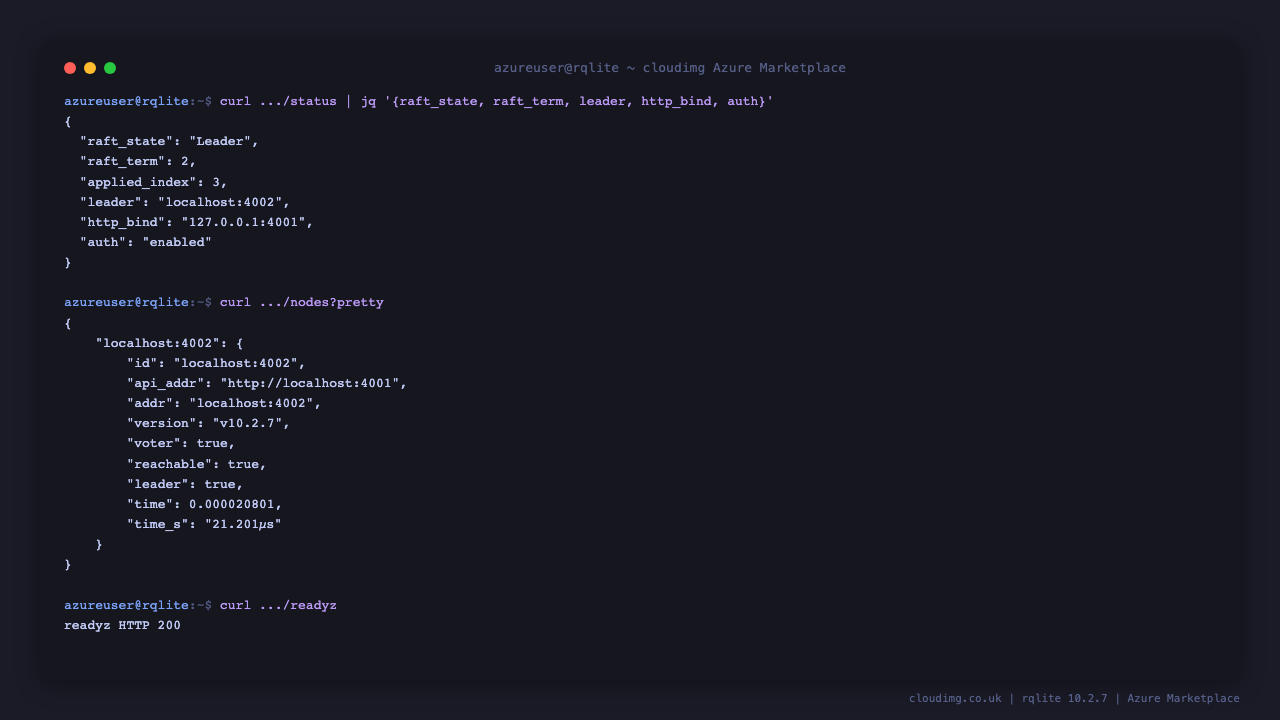The height and width of the screenshot is (720, 1280).
Task: Click the green maximize window dot
Action: pos(110,68)
